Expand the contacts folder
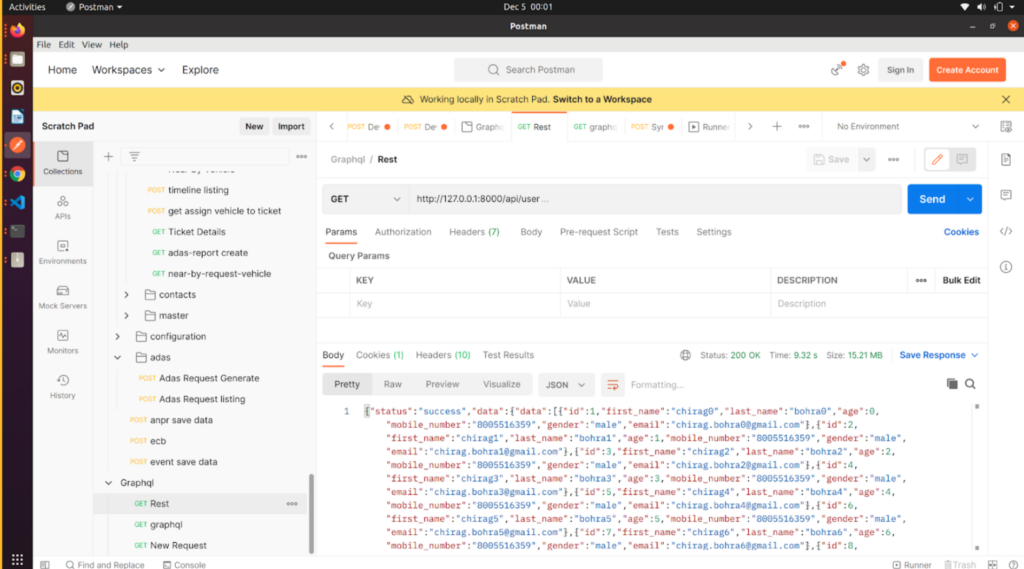Viewport: 1024px width, 569px height. [127, 295]
